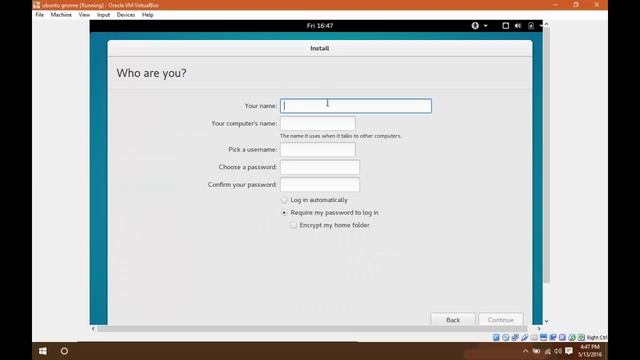
Task: Show hidden Windows tray icons
Action: coord(525,351)
